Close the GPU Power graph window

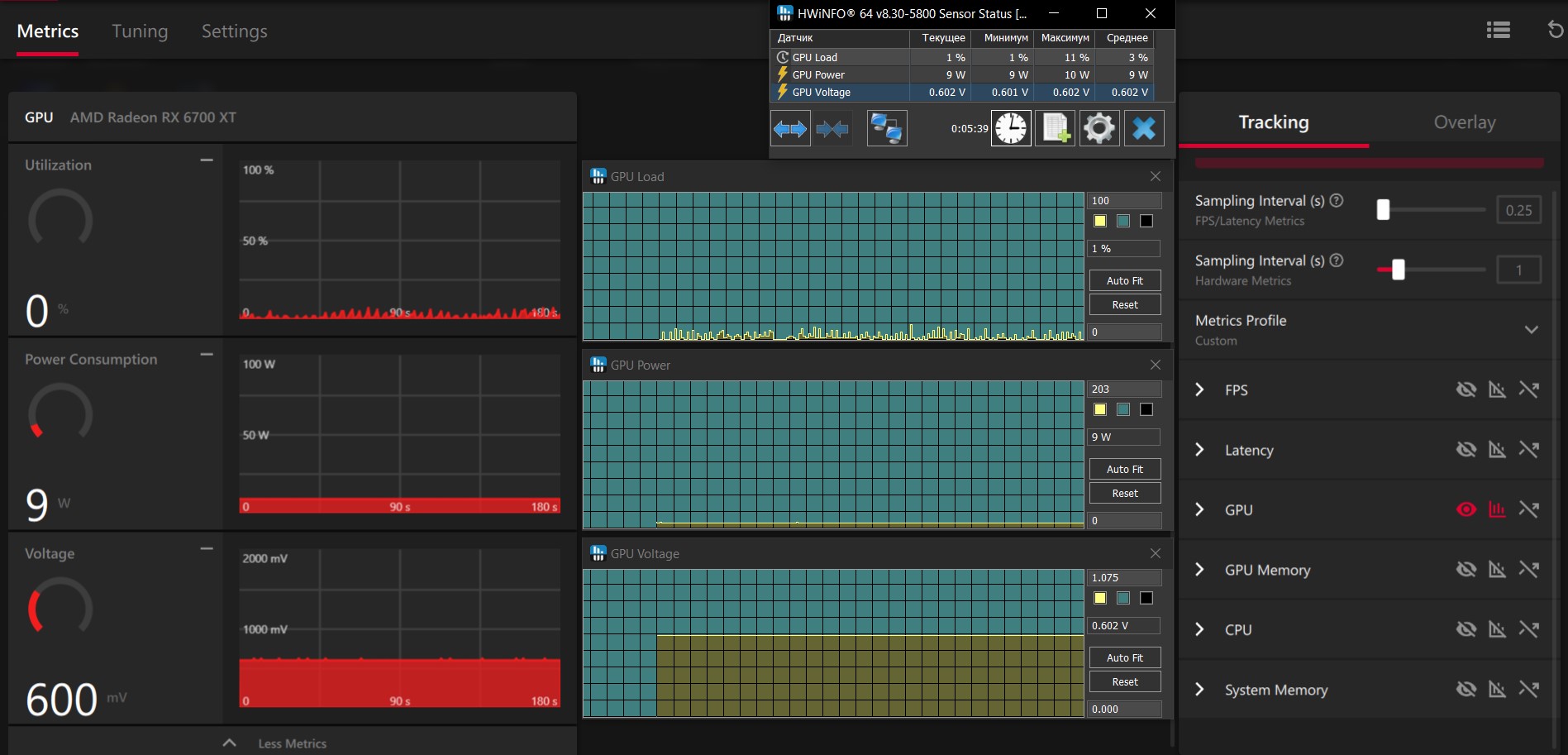1156,365
